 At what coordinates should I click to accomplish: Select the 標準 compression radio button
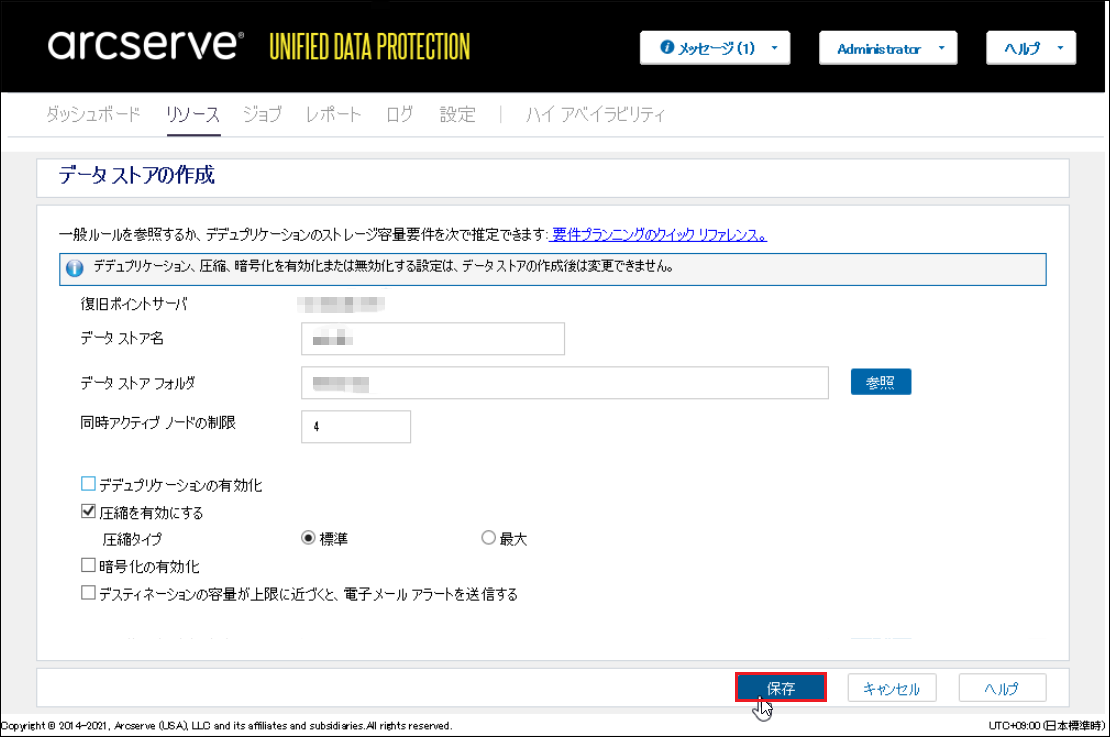(x=308, y=538)
